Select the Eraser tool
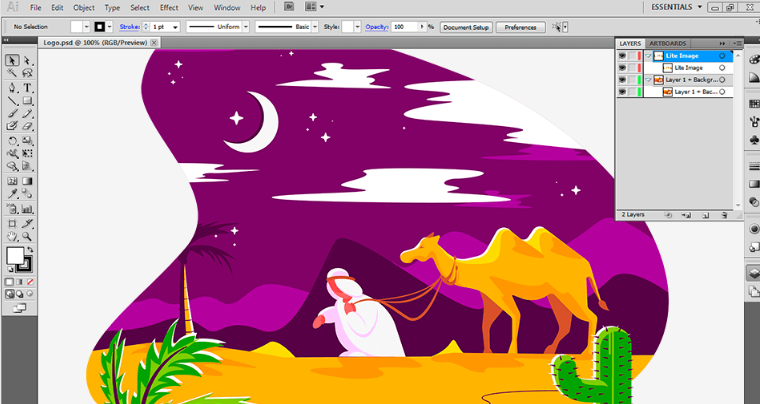760x404 pixels. pyautogui.click(x=27, y=126)
